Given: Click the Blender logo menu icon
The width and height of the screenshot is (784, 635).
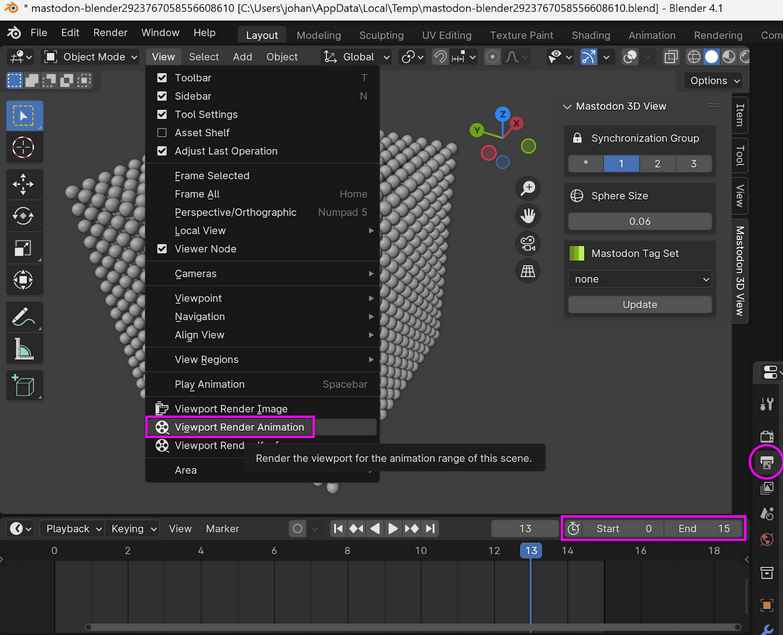Looking at the screenshot, I should click(x=14, y=33).
